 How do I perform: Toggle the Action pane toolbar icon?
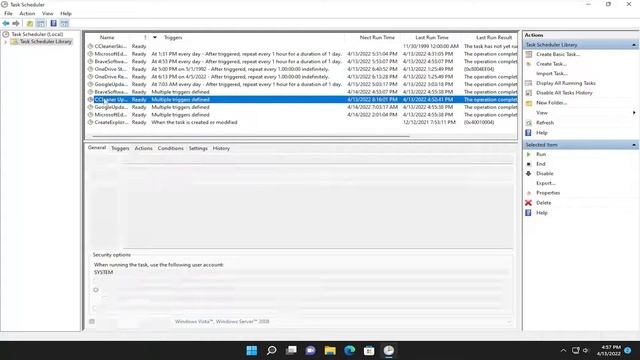coord(64,24)
